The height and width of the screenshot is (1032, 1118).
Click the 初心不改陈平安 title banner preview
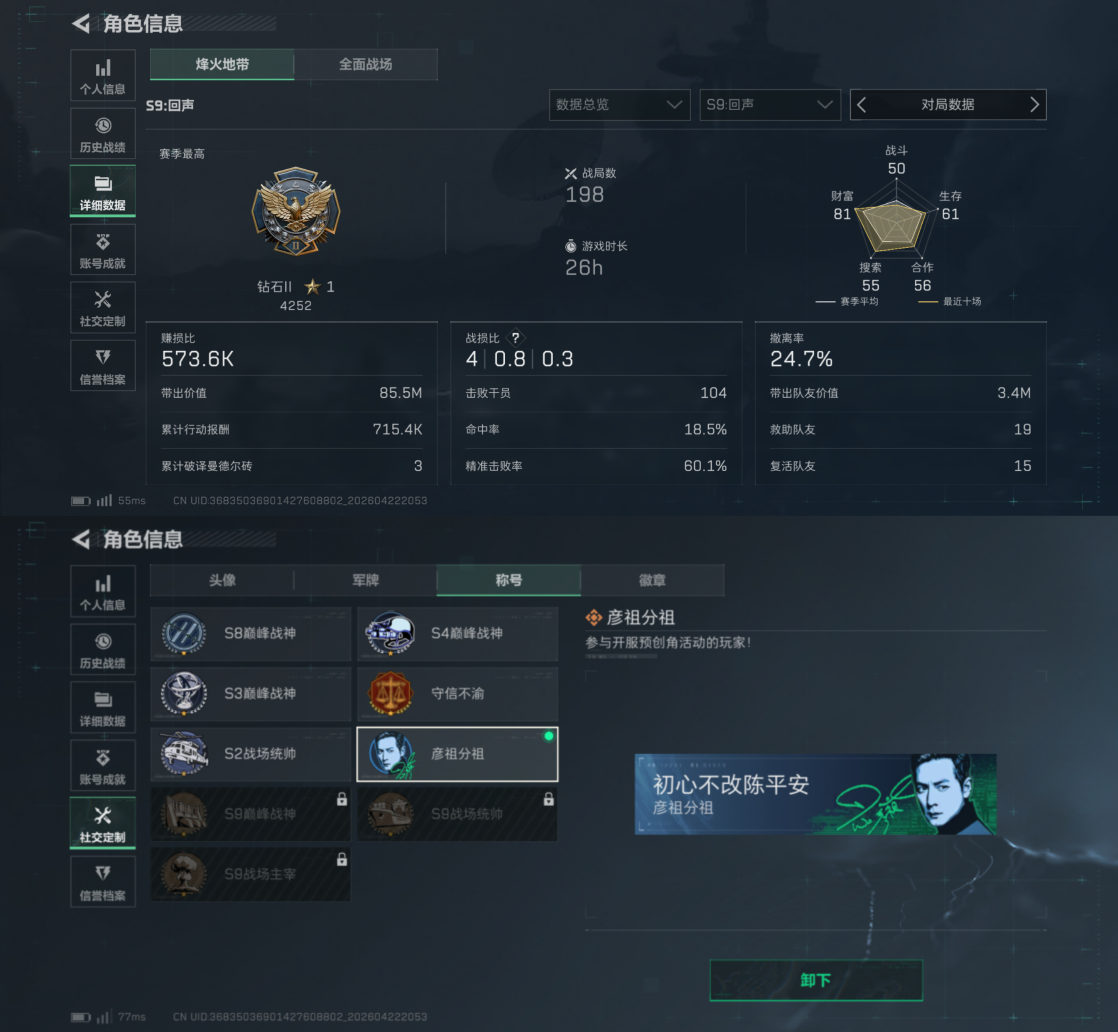(816, 795)
